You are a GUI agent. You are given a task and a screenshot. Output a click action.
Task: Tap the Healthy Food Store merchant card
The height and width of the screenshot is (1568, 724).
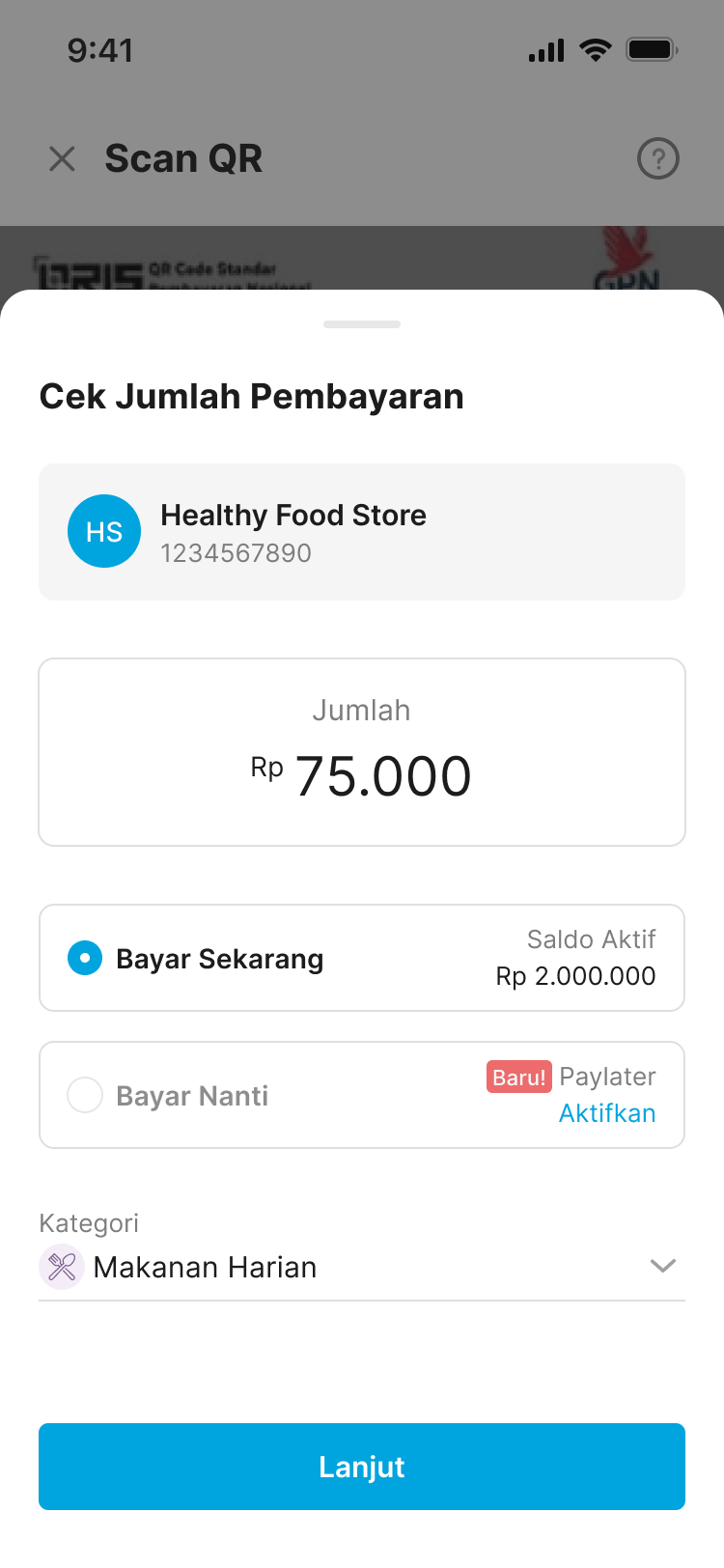(x=362, y=532)
